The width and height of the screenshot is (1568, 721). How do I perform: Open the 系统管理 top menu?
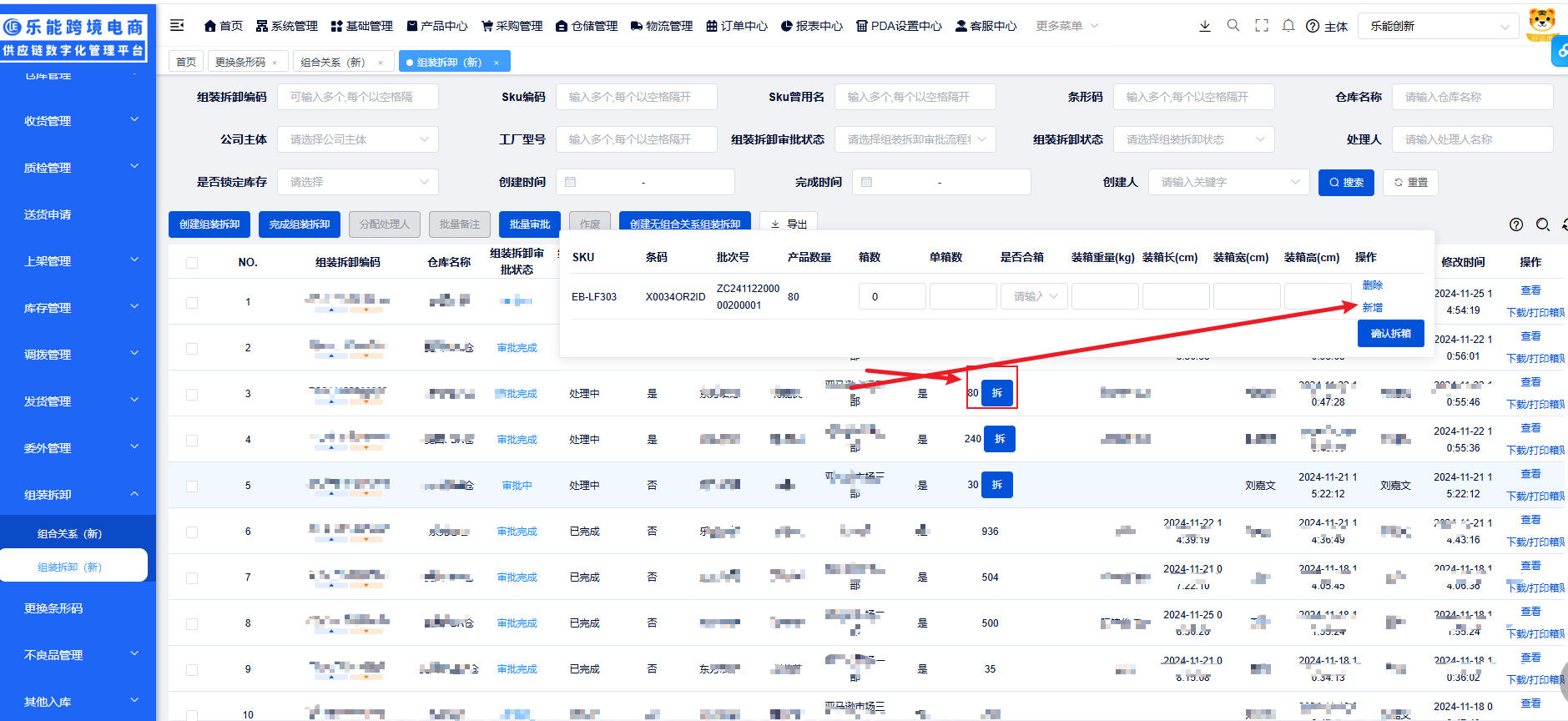click(x=286, y=26)
